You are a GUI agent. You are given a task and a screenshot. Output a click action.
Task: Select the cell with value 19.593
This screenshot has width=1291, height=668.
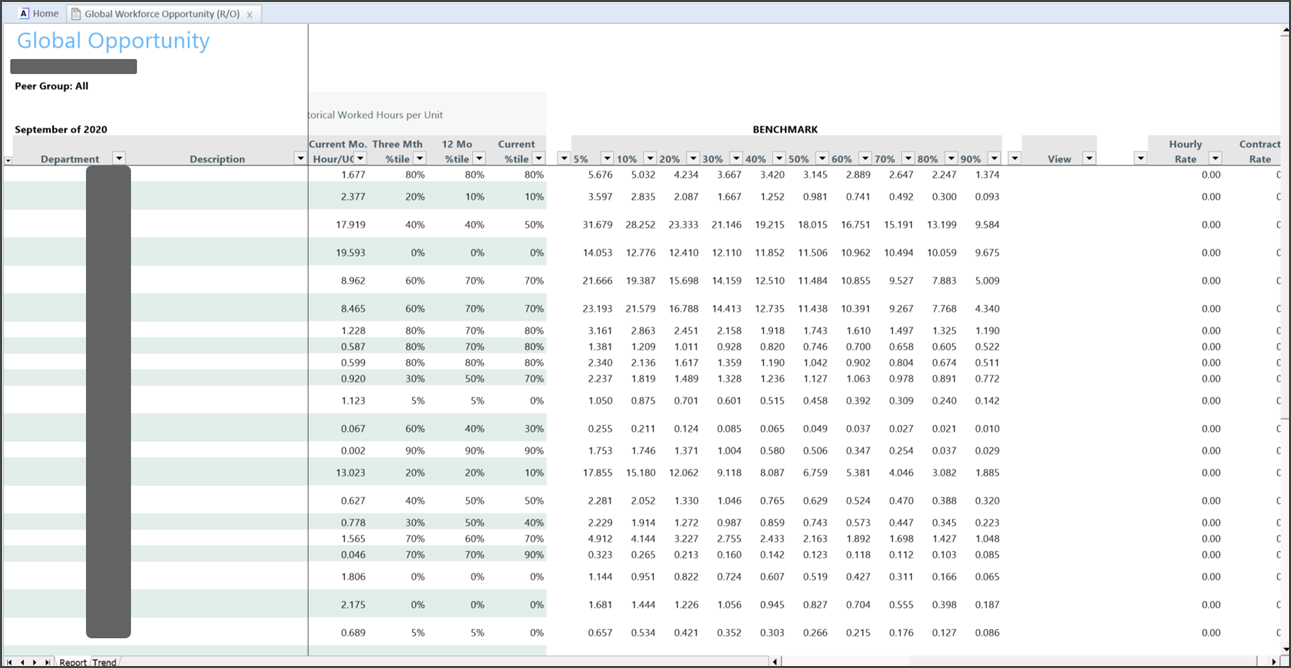point(350,253)
